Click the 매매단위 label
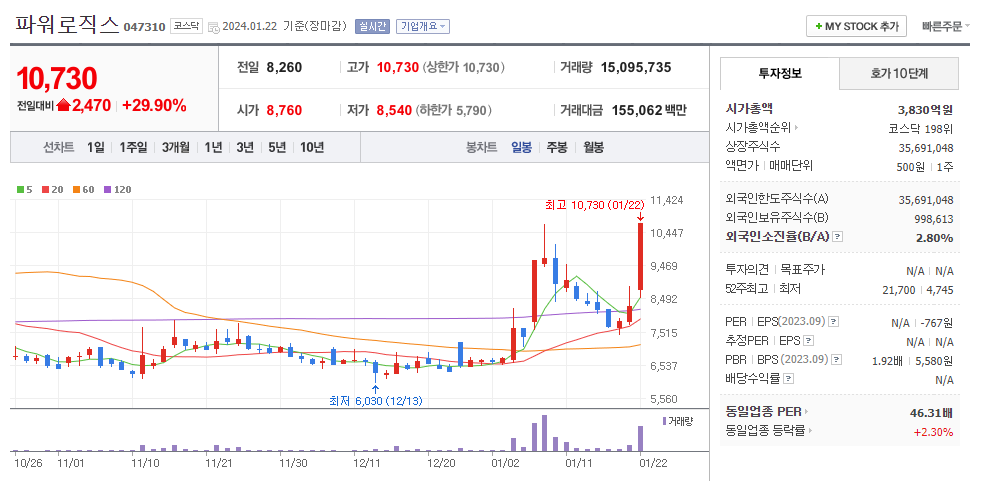 point(791,166)
